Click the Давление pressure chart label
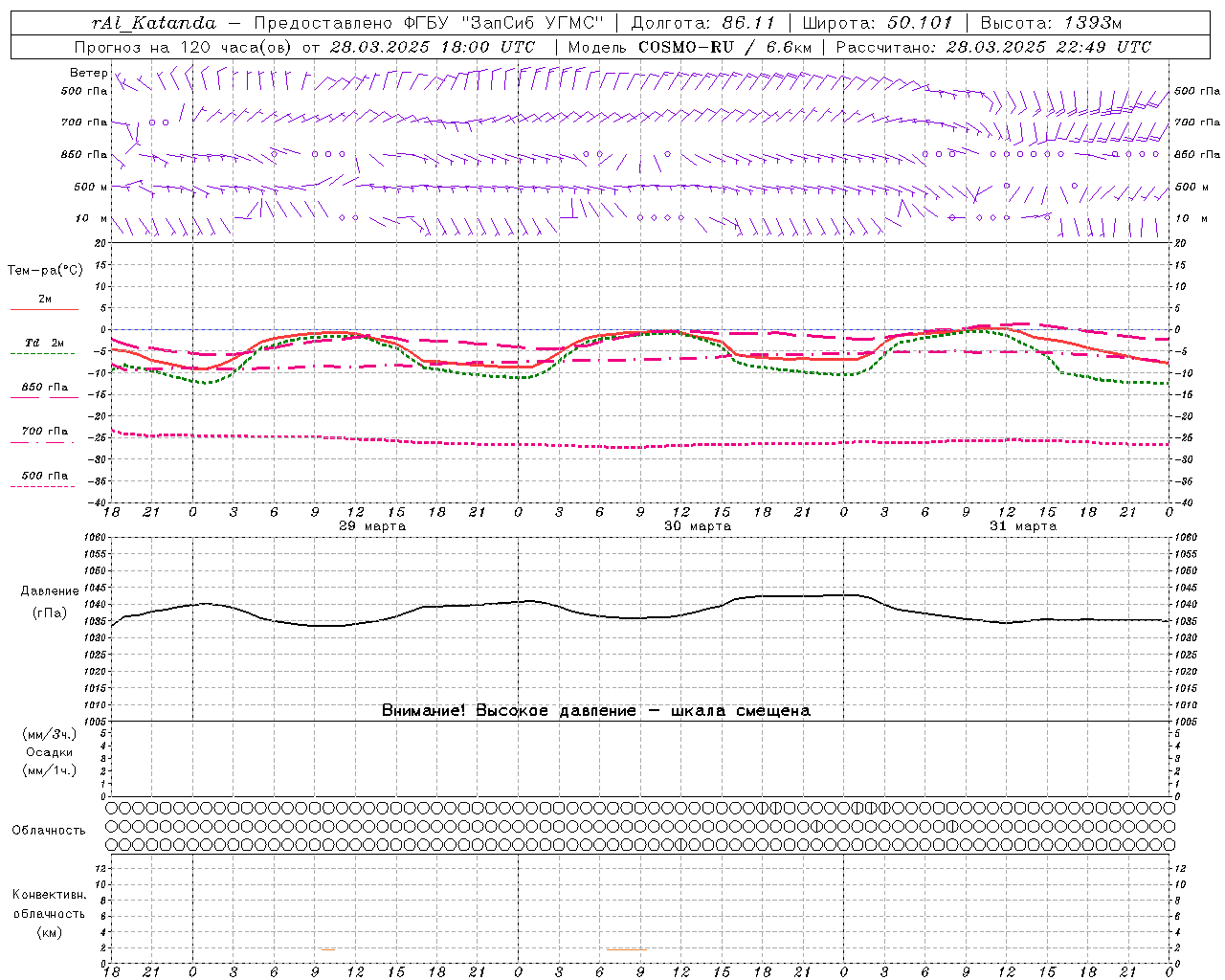Screen dimensions: 1225x980 (50, 591)
